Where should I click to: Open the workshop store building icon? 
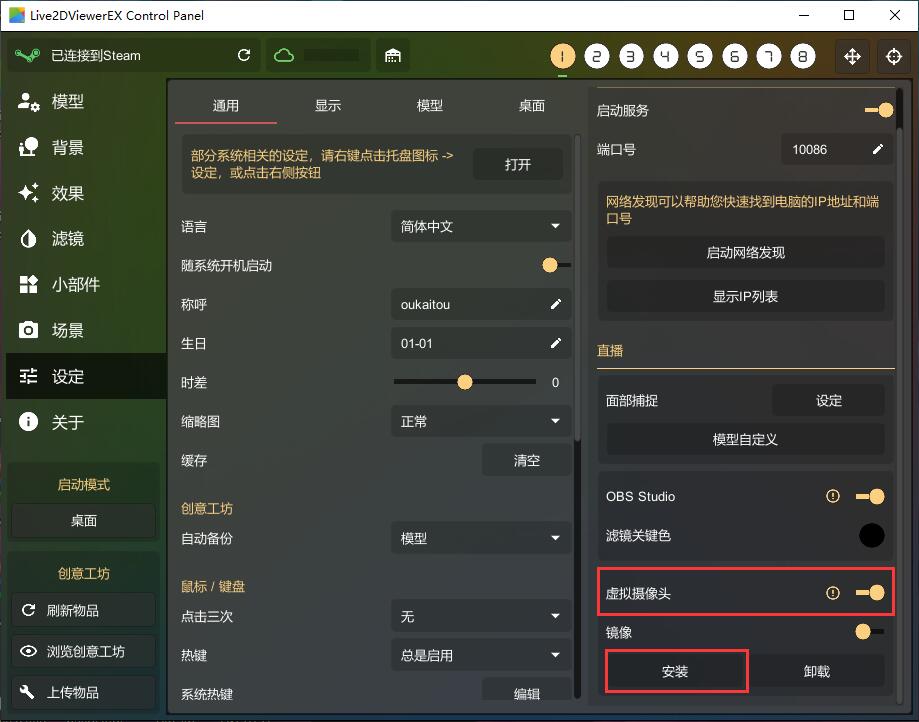393,56
